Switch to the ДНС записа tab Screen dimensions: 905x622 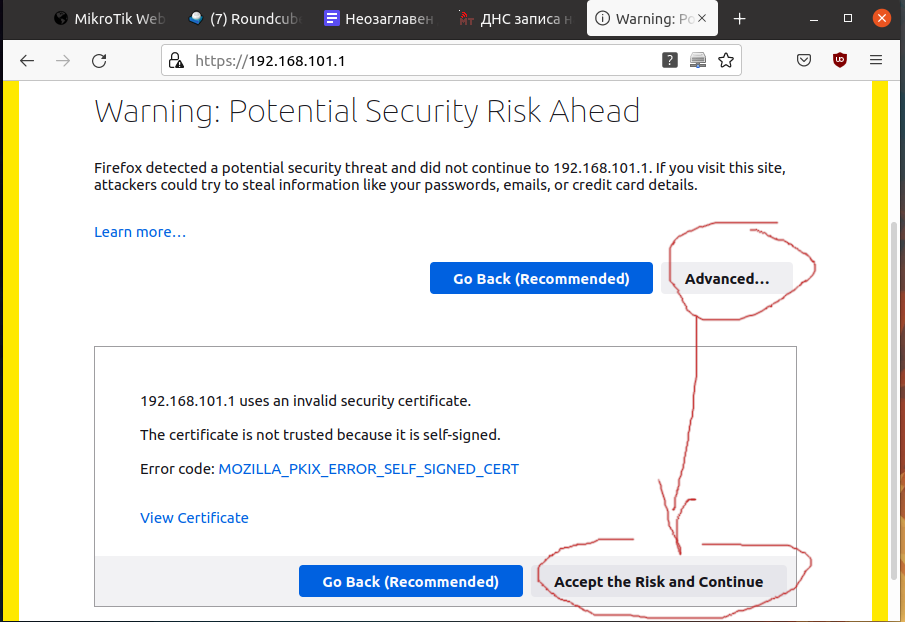click(x=516, y=18)
